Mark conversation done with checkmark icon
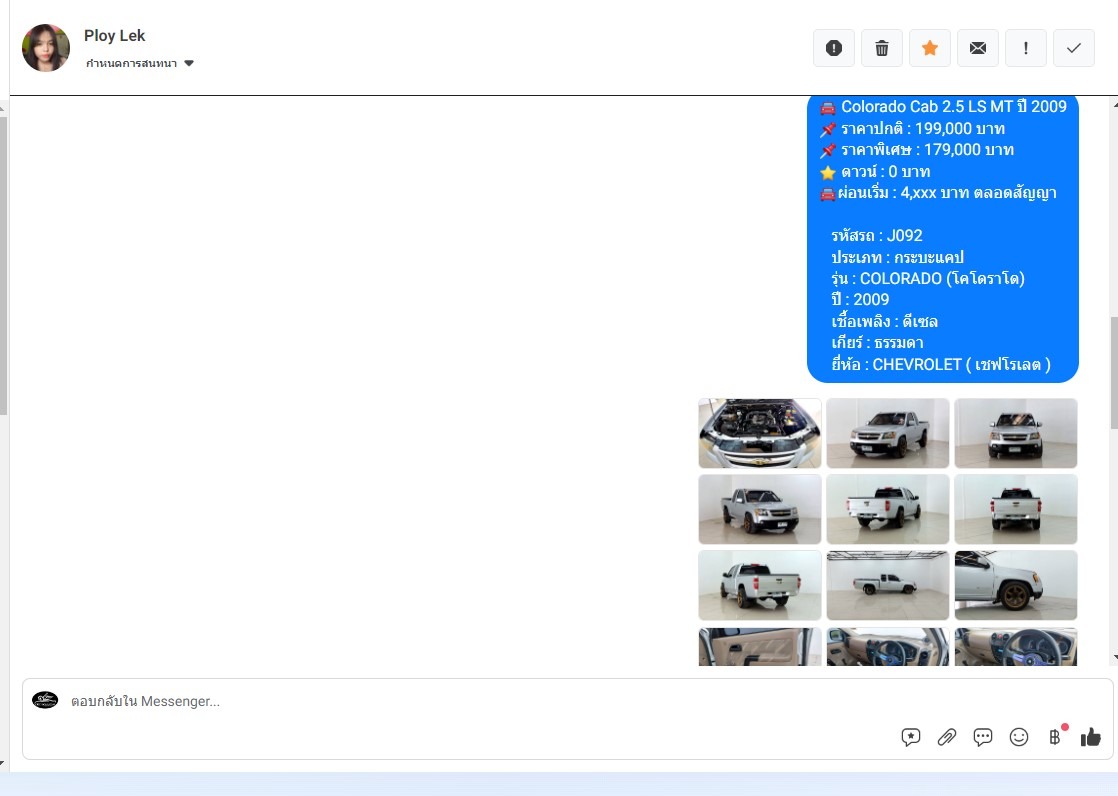Screen dimensions: 1118x796 [1074, 48]
